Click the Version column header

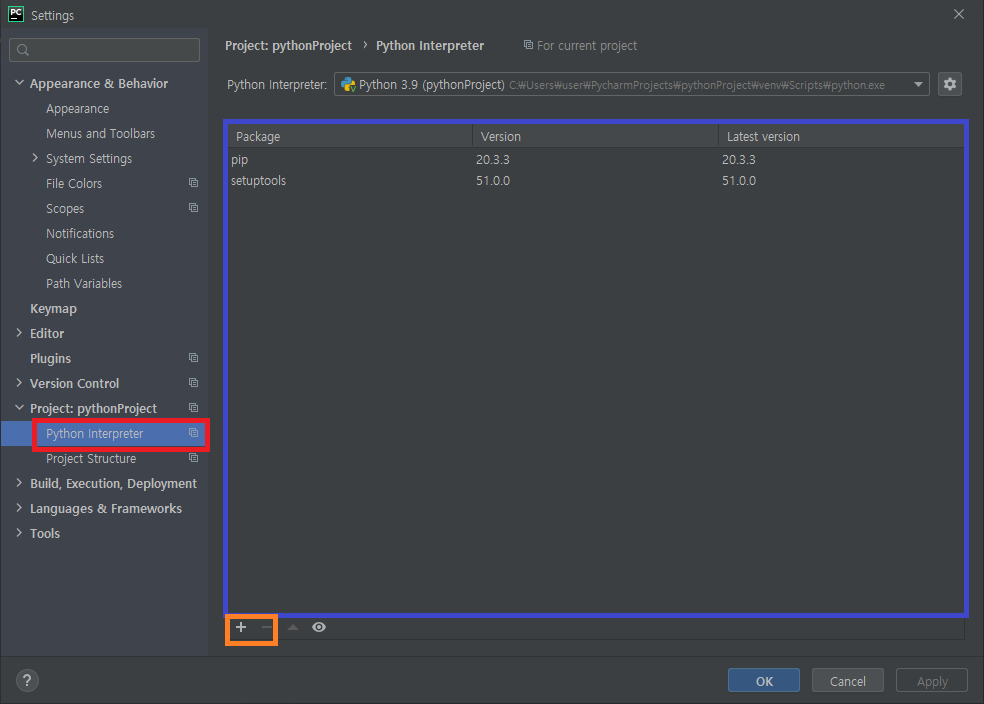click(x=595, y=136)
